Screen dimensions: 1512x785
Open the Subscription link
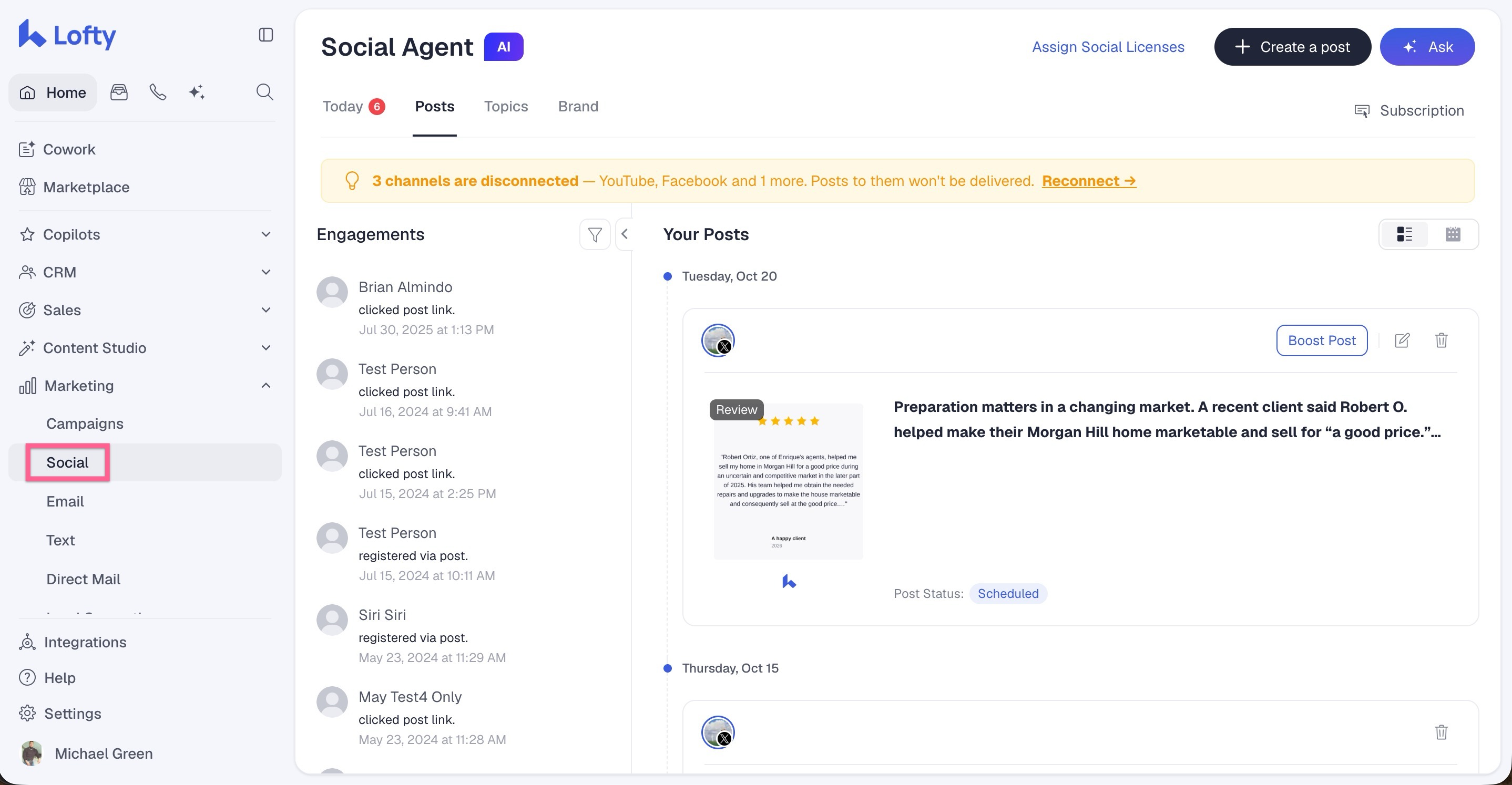1409,110
